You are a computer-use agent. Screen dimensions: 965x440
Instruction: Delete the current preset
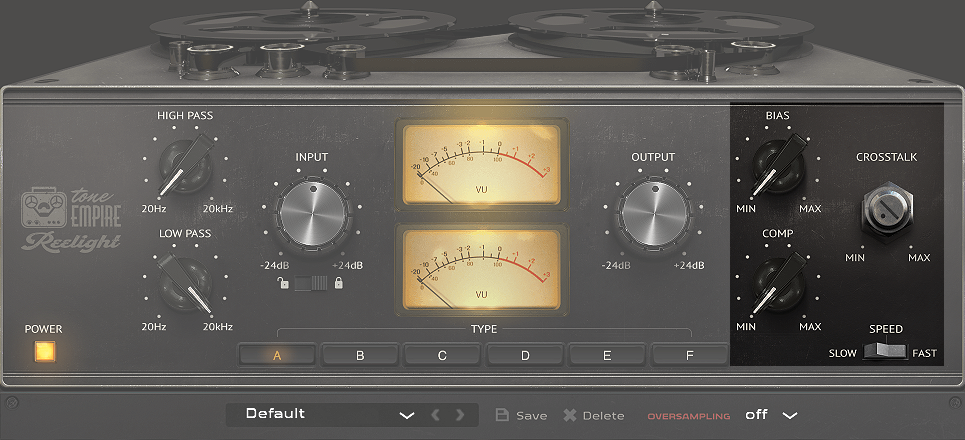point(594,415)
